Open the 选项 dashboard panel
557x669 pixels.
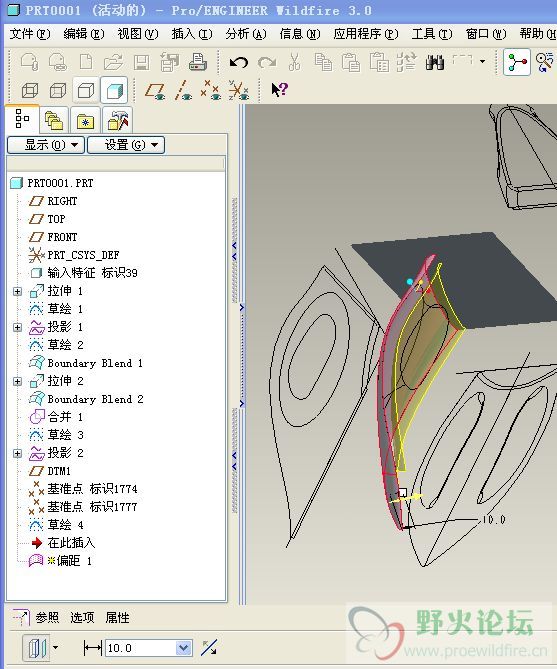coord(82,617)
